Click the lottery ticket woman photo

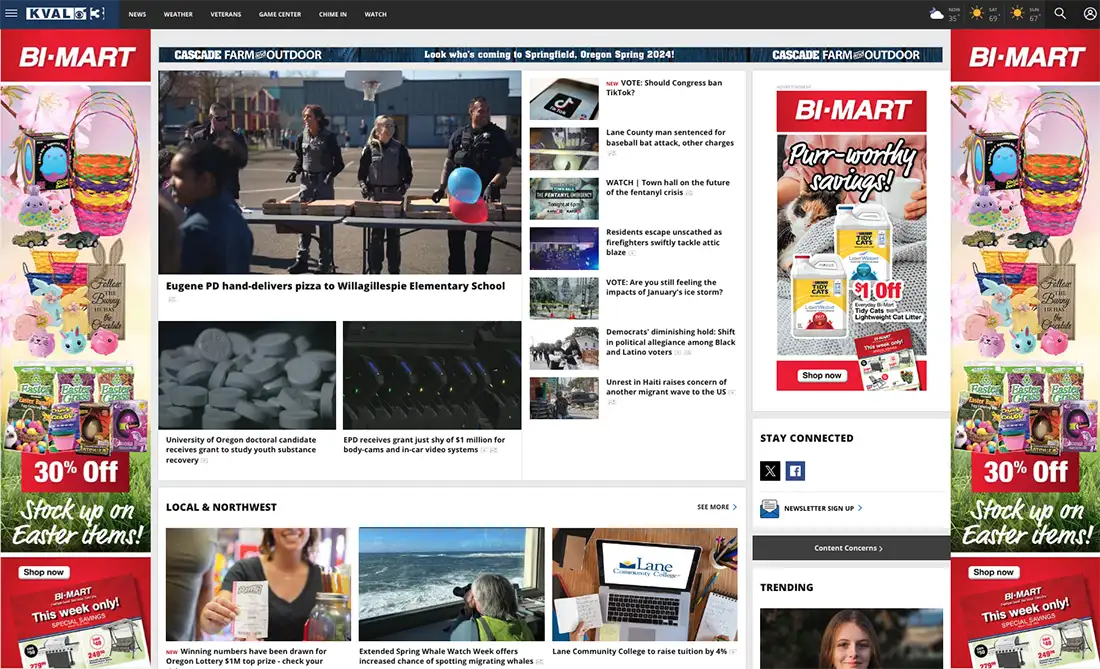258,584
